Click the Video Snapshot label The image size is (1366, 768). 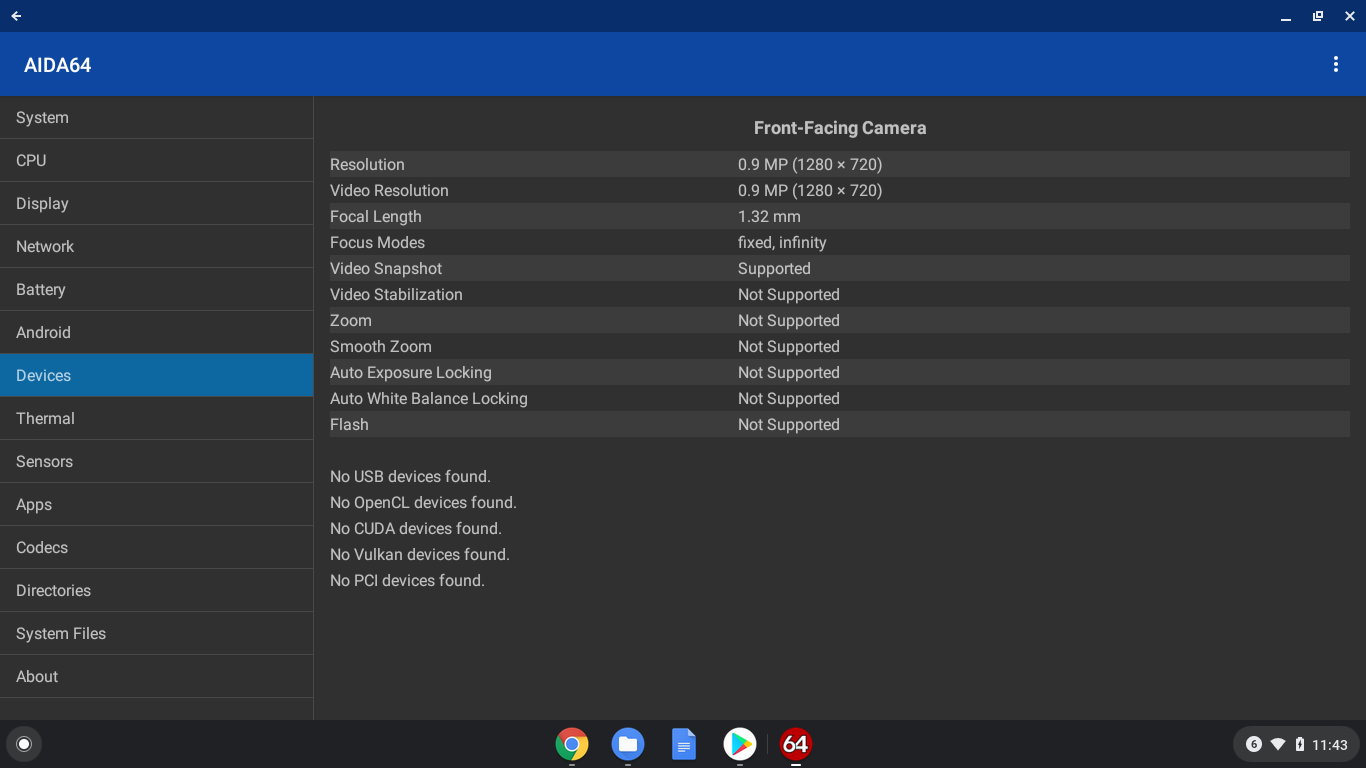386,268
